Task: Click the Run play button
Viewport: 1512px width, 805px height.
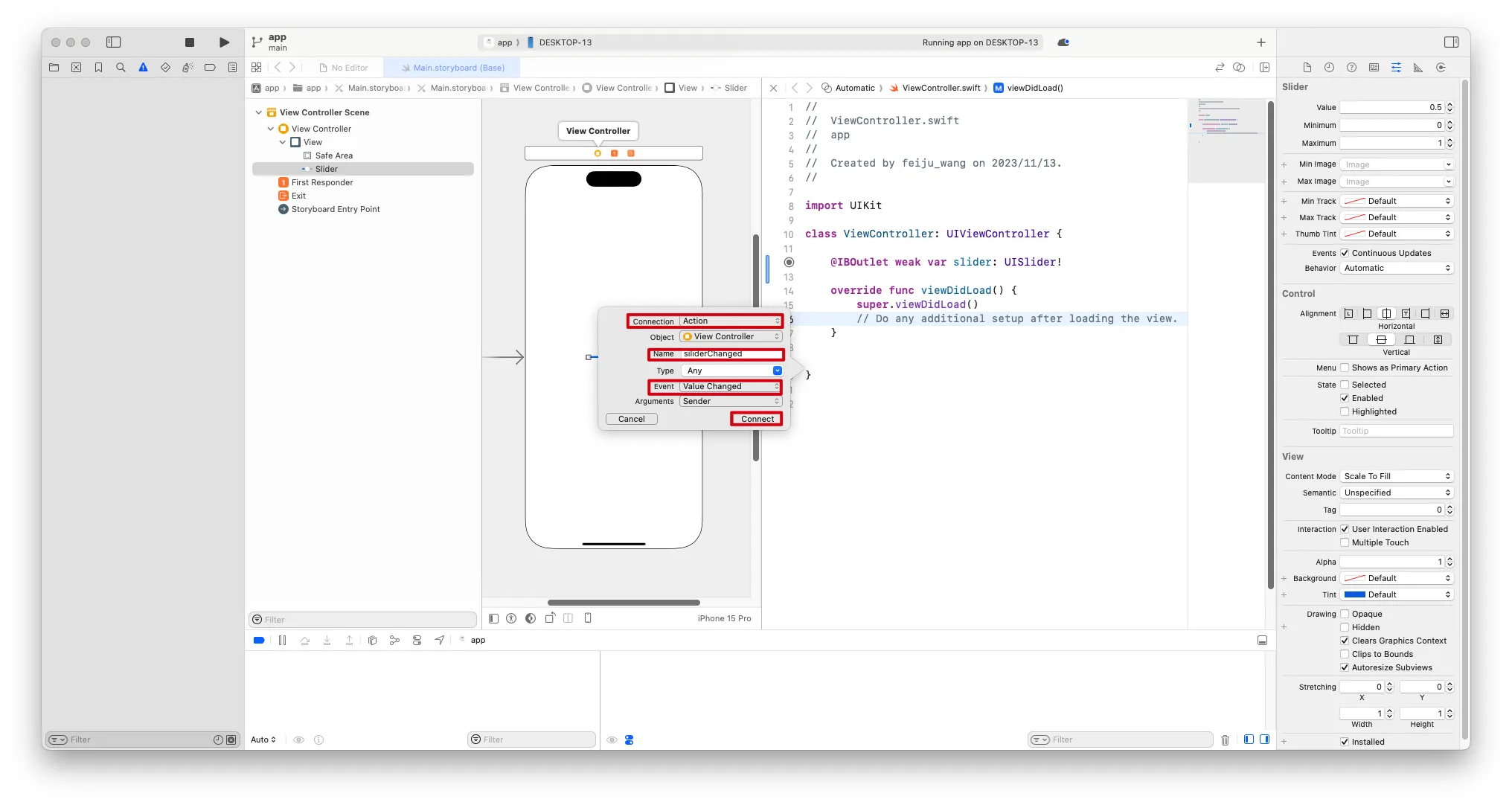Action: 224,42
